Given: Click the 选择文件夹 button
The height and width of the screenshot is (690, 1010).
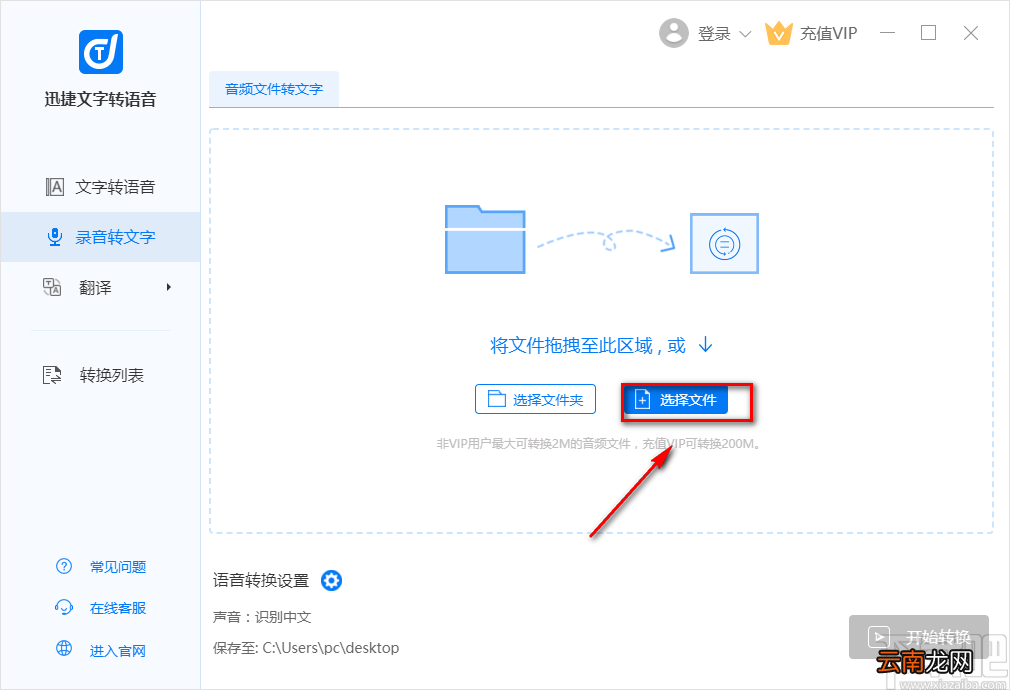Looking at the screenshot, I should point(535,399).
